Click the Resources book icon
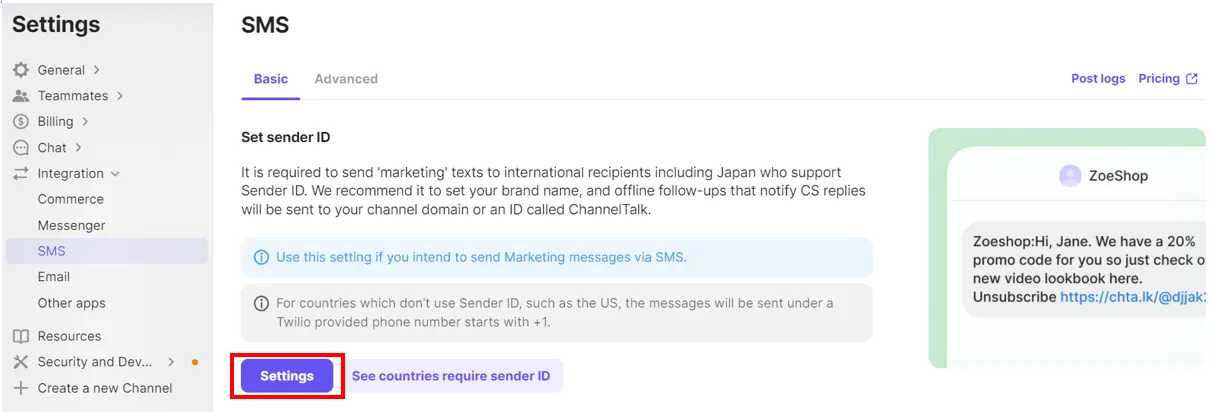Screen dimensions: 1215x412 click(x=20, y=336)
